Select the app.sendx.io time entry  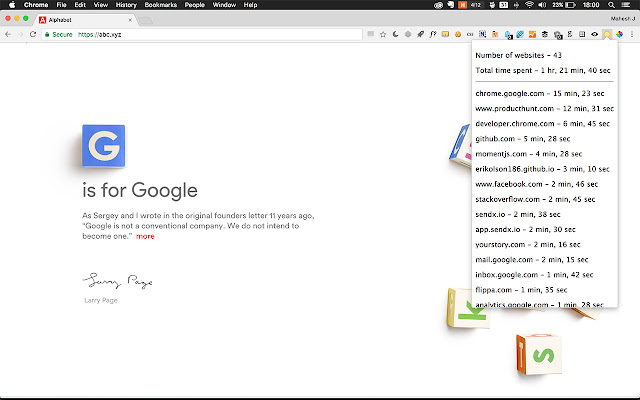click(x=525, y=229)
